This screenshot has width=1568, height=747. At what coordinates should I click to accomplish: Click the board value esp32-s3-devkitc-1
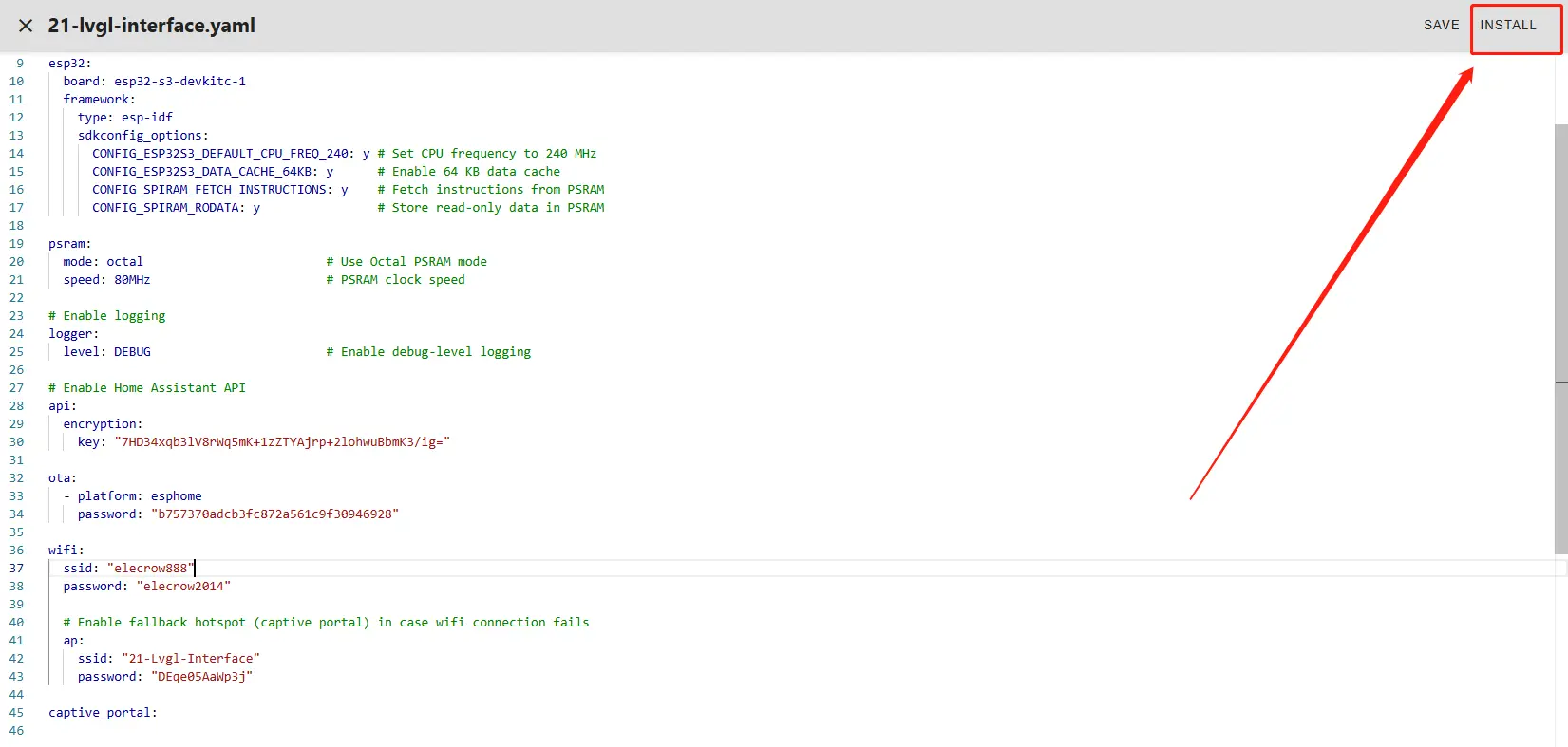179,82
